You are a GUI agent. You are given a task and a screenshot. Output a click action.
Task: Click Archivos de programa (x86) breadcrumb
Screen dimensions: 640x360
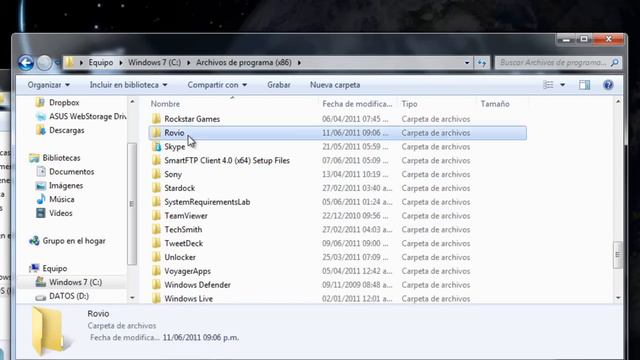coord(244,62)
